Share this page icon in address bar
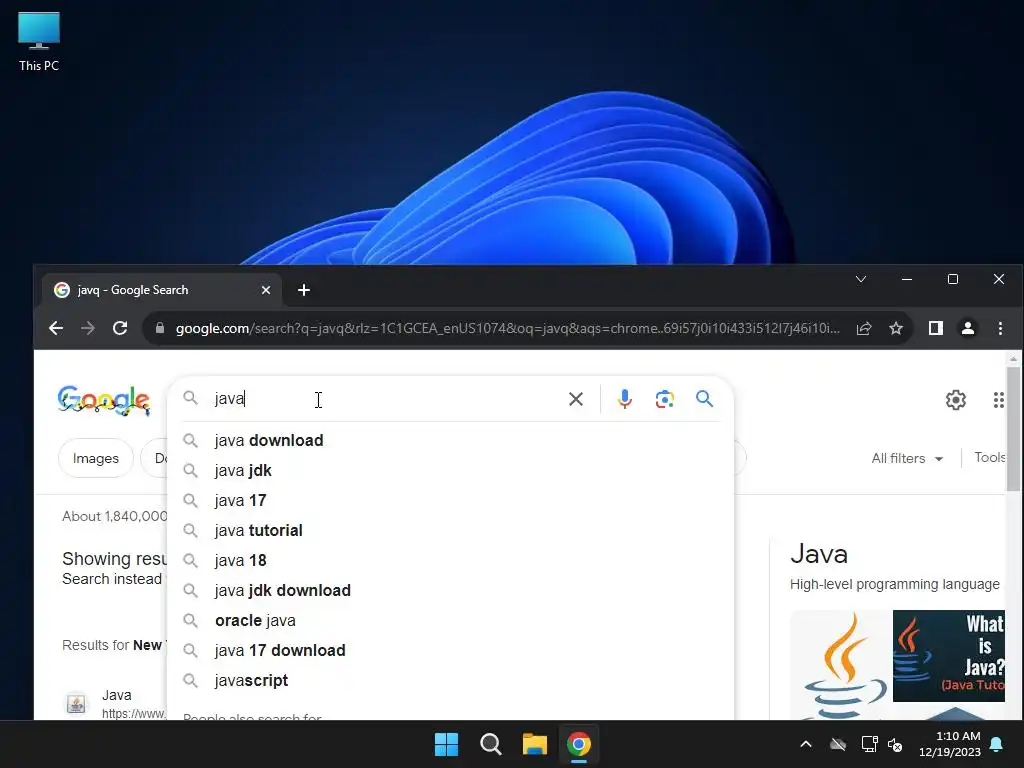The width and height of the screenshot is (1024, 768). tap(864, 328)
